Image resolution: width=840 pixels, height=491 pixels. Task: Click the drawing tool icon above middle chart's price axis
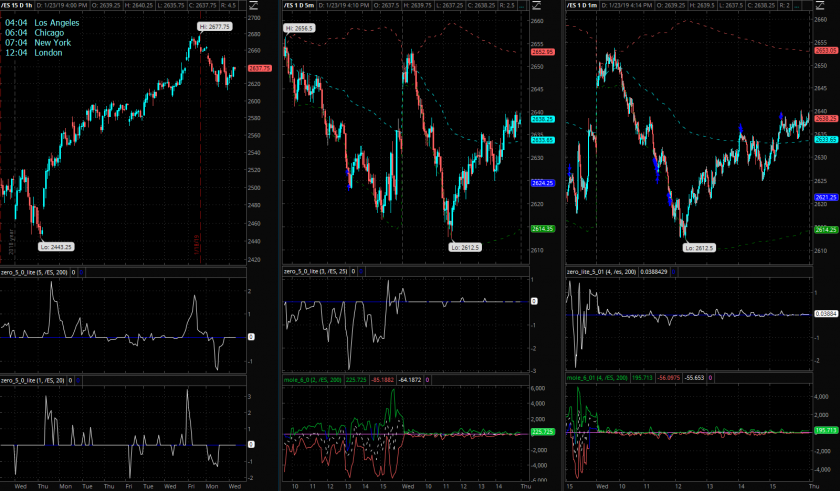pyautogui.click(x=535, y=5)
